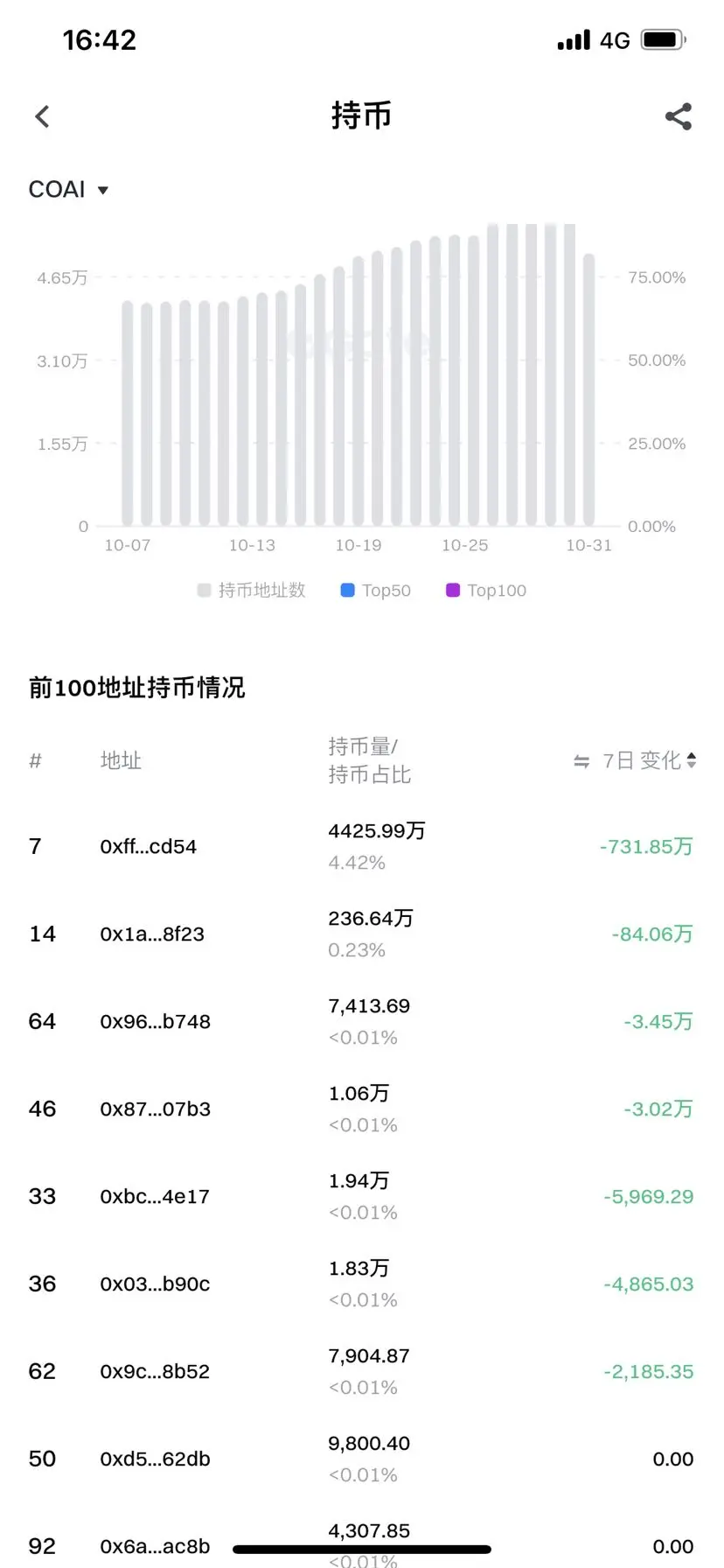The image size is (724, 1568).
Task: Click the 75.00% axis label
Action: 657,278
